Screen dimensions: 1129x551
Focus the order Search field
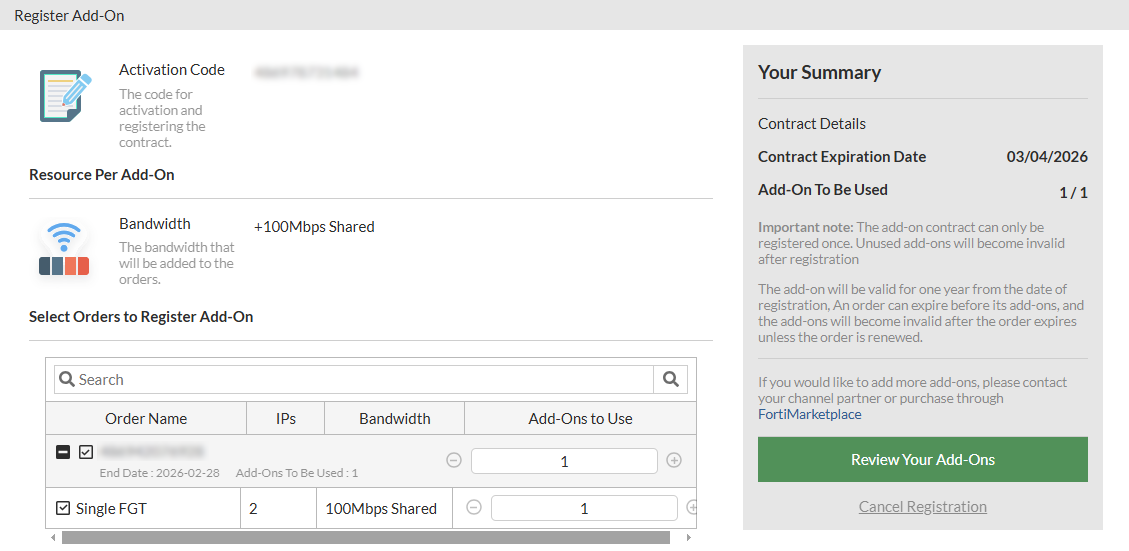coord(360,379)
